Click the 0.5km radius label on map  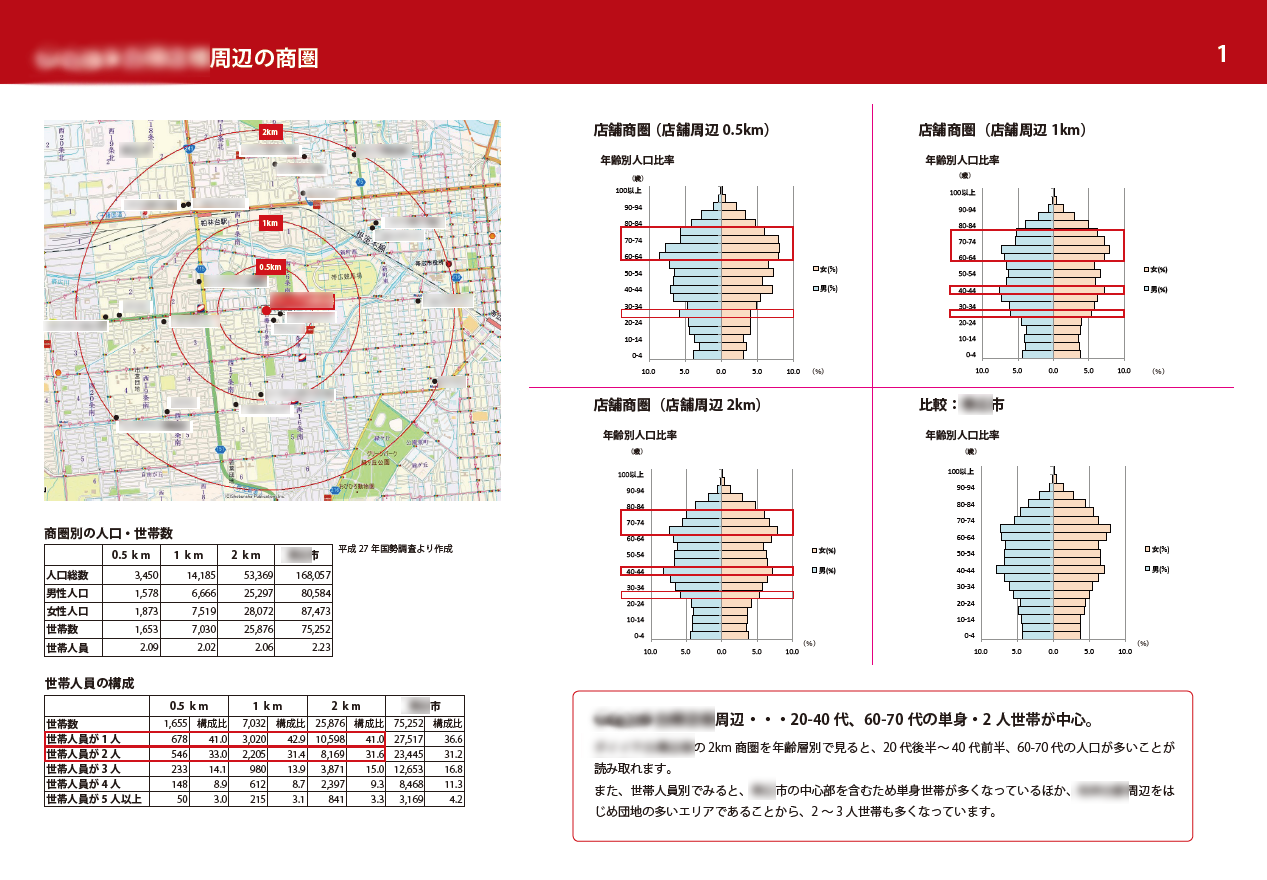271,267
